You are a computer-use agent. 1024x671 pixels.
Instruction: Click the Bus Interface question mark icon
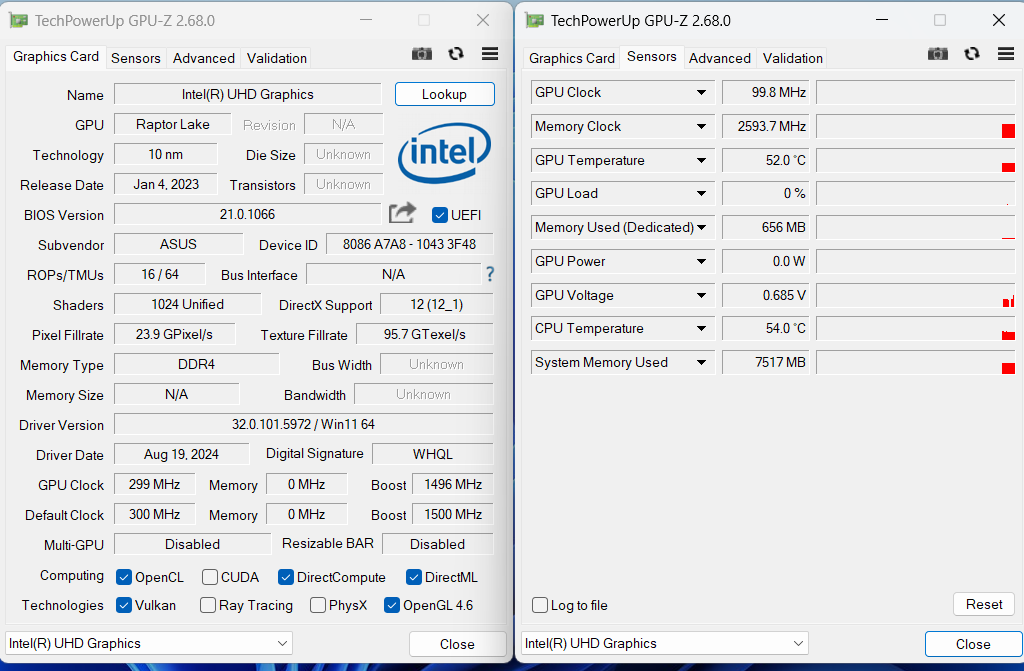click(x=490, y=274)
